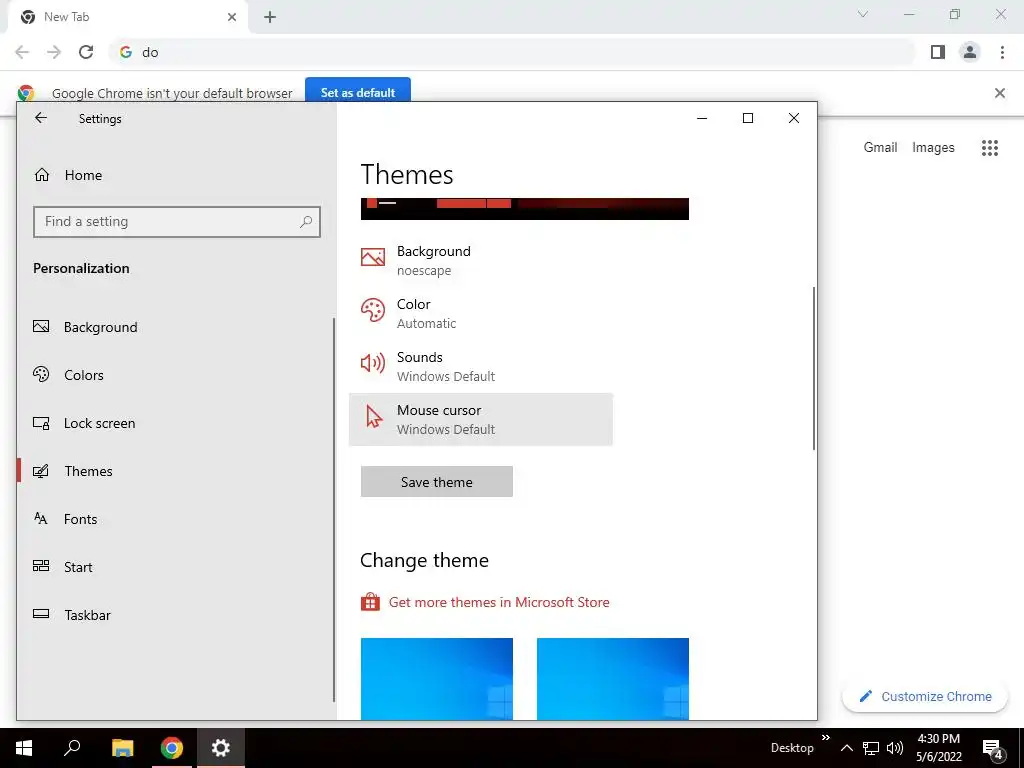Viewport: 1024px width, 768px height.
Task: Open theme Background noescape option
Action: coord(481,261)
